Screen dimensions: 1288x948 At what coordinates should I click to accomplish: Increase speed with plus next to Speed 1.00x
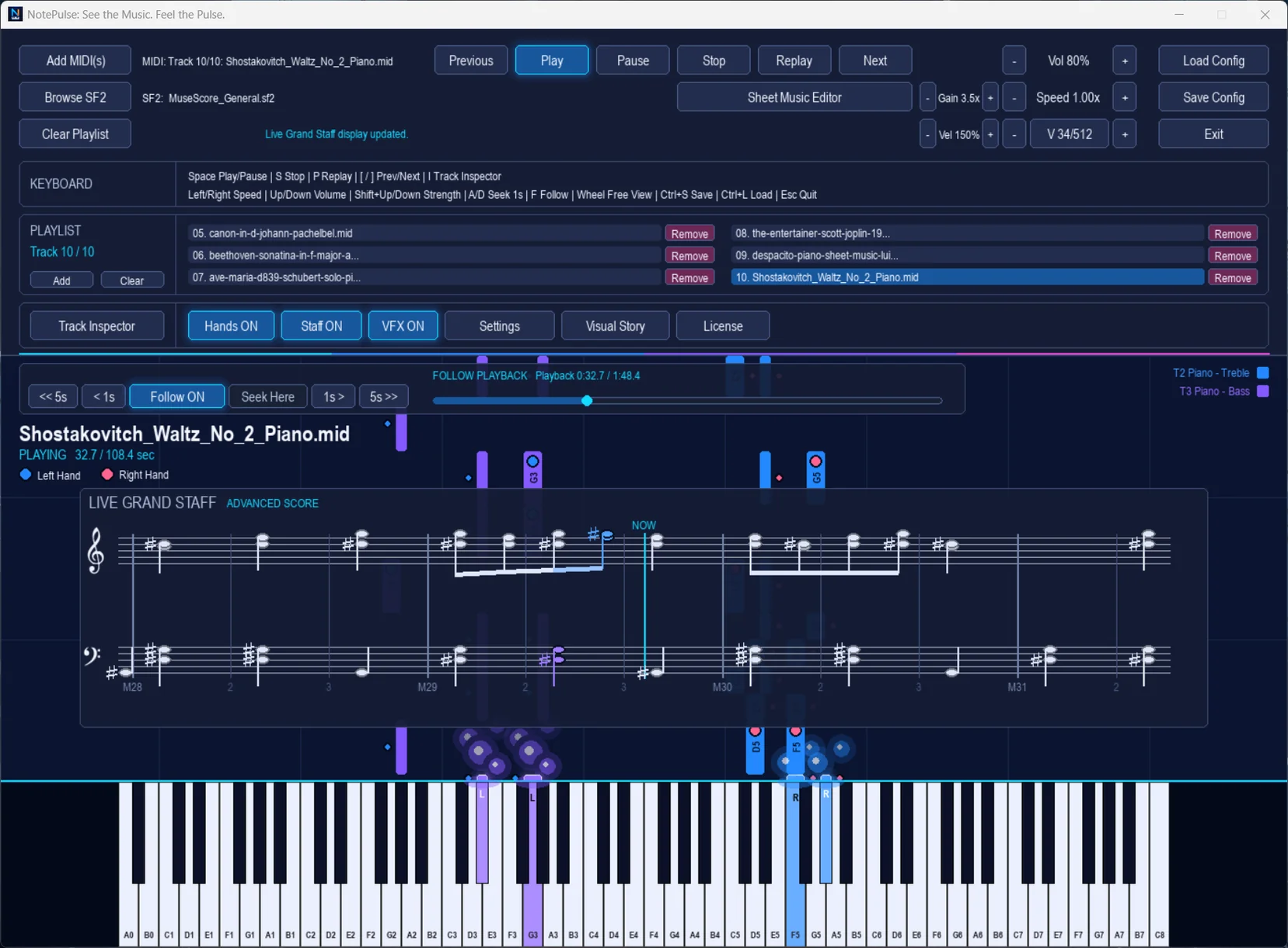point(1125,97)
